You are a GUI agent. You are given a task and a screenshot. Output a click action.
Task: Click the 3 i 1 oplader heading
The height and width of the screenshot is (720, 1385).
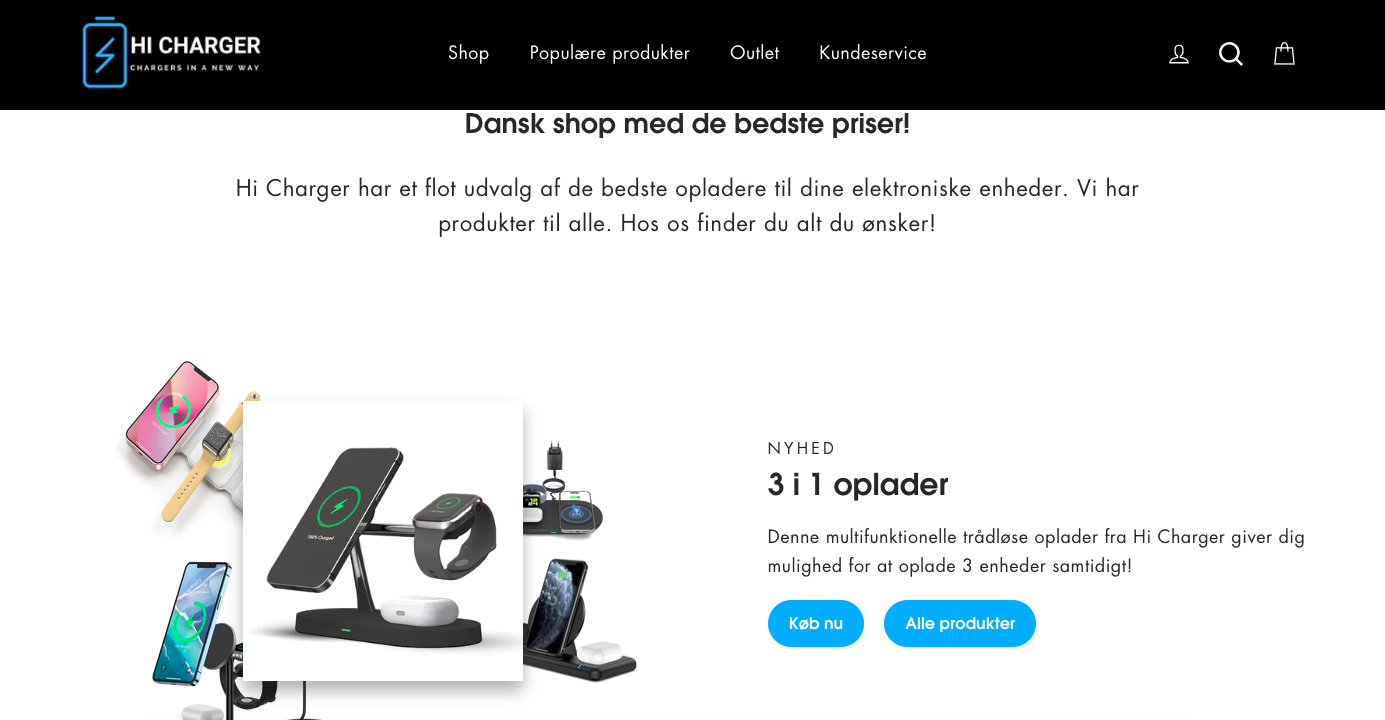(858, 484)
